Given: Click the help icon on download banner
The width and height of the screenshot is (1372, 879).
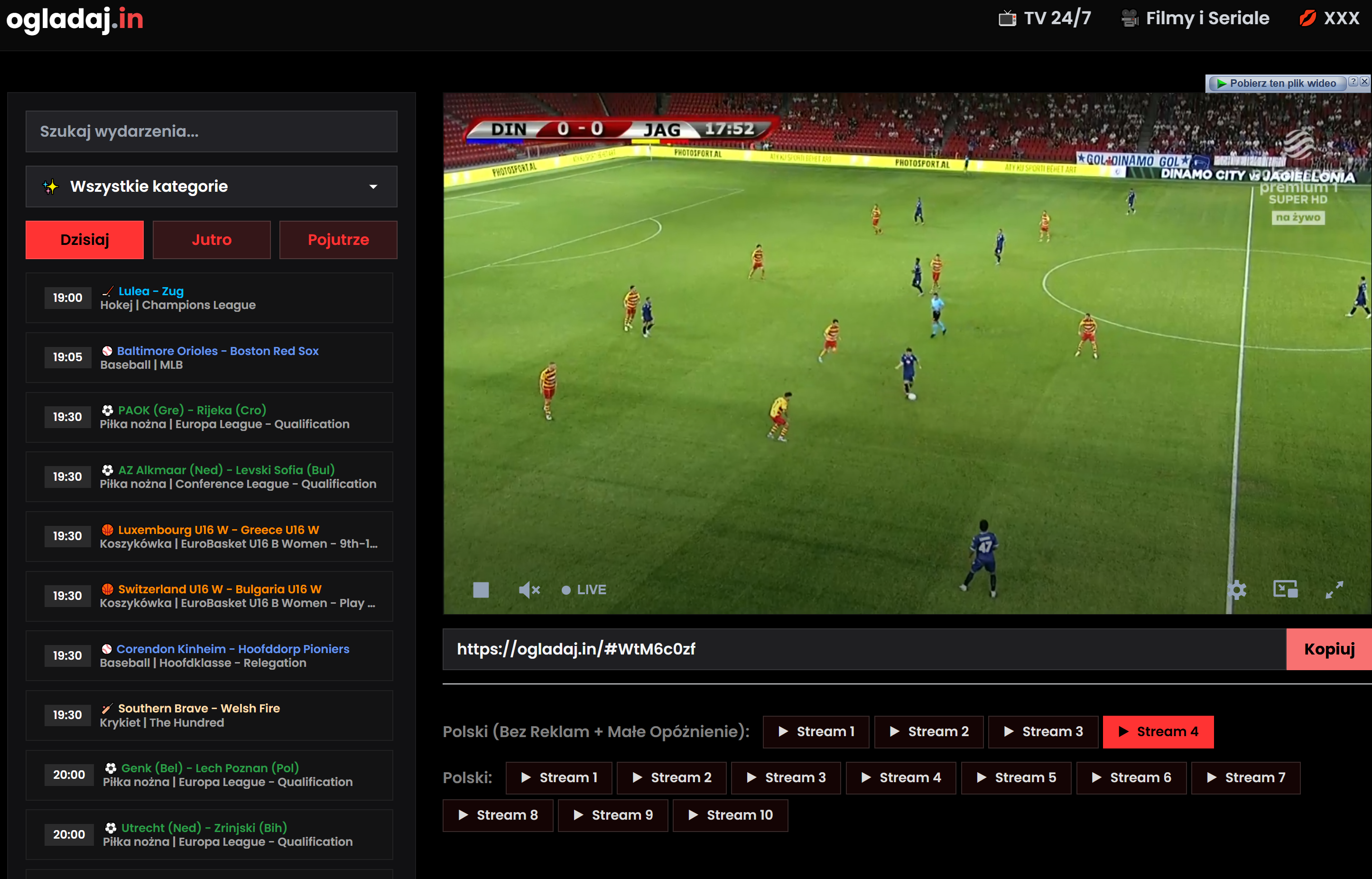Looking at the screenshot, I should [x=1353, y=82].
